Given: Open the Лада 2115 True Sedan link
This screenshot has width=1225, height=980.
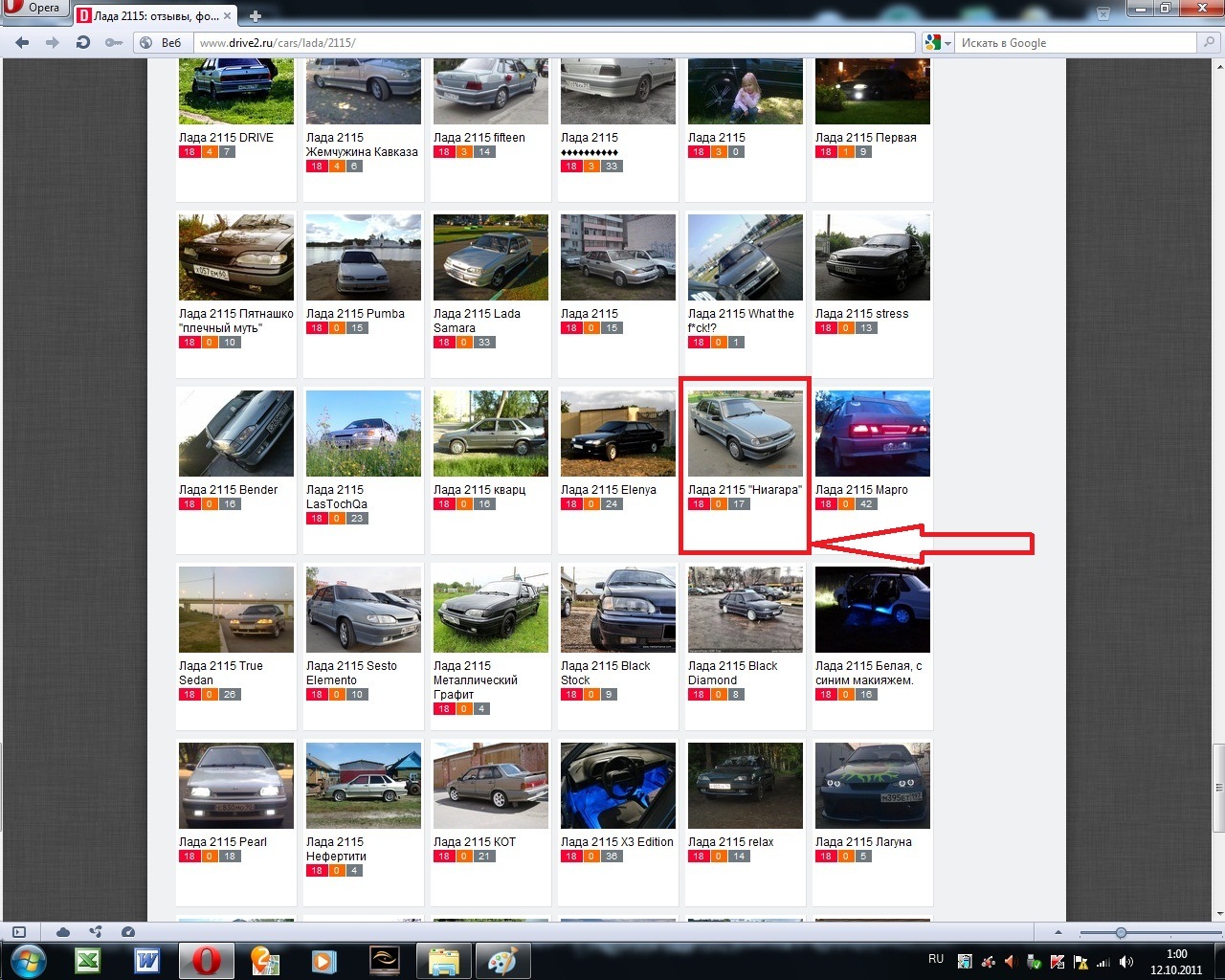Looking at the screenshot, I should pyautogui.click(x=220, y=673).
